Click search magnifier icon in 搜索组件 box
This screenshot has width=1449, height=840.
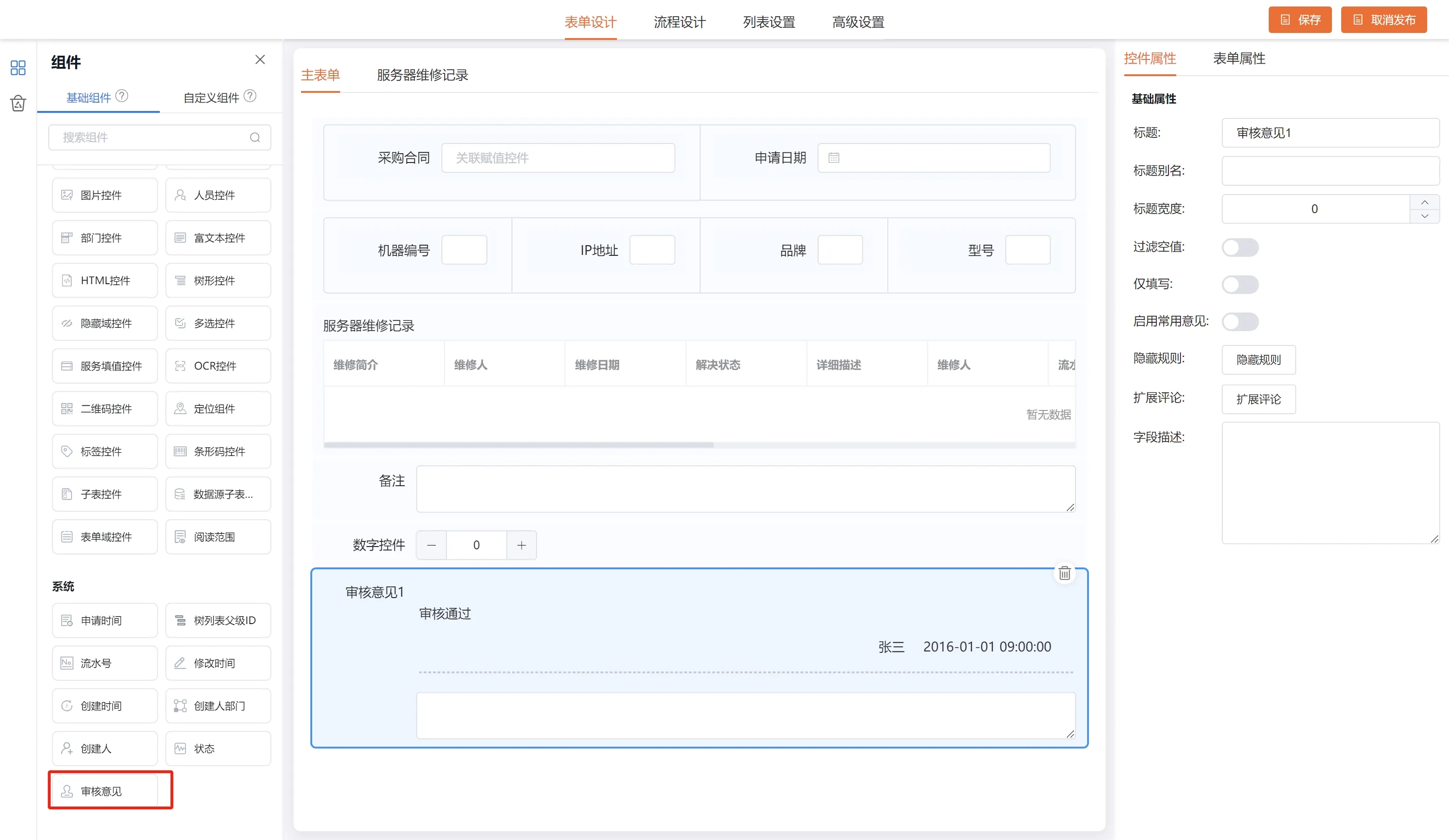coord(255,137)
